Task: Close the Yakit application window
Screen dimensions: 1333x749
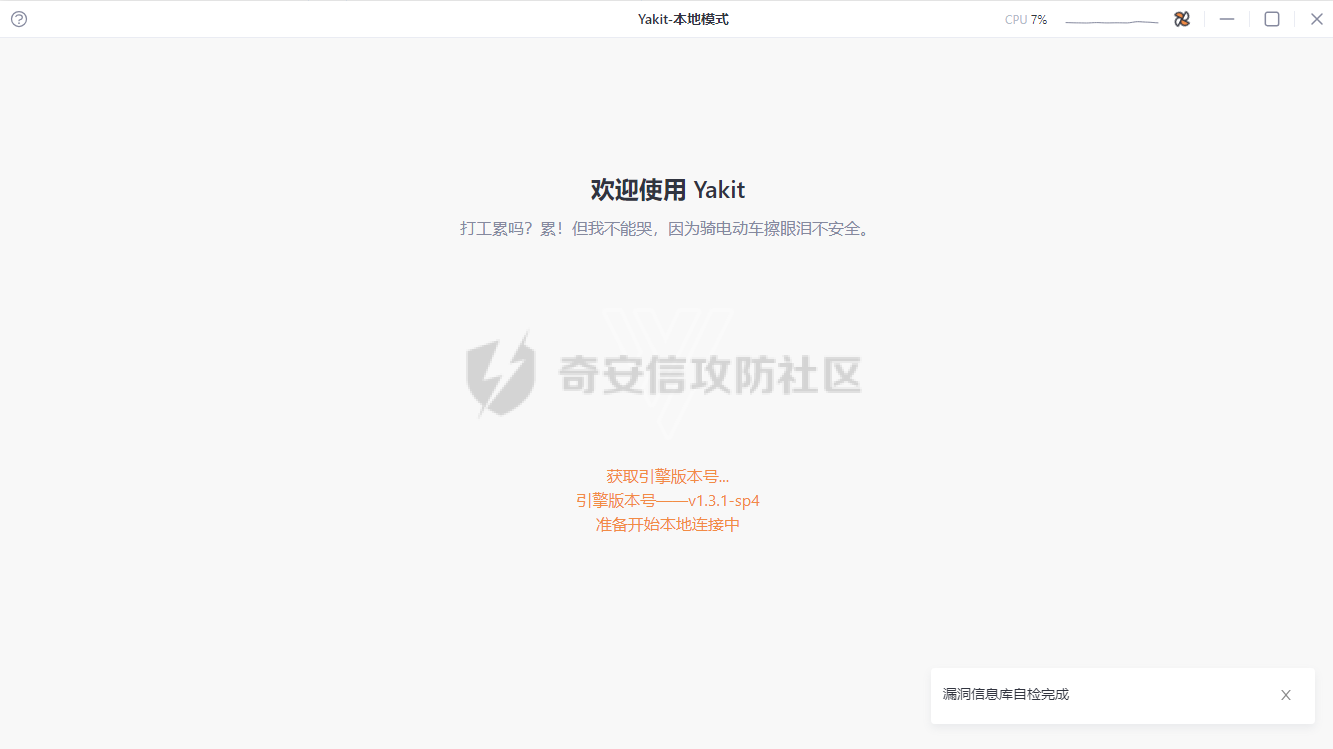Action: coord(1316,19)
